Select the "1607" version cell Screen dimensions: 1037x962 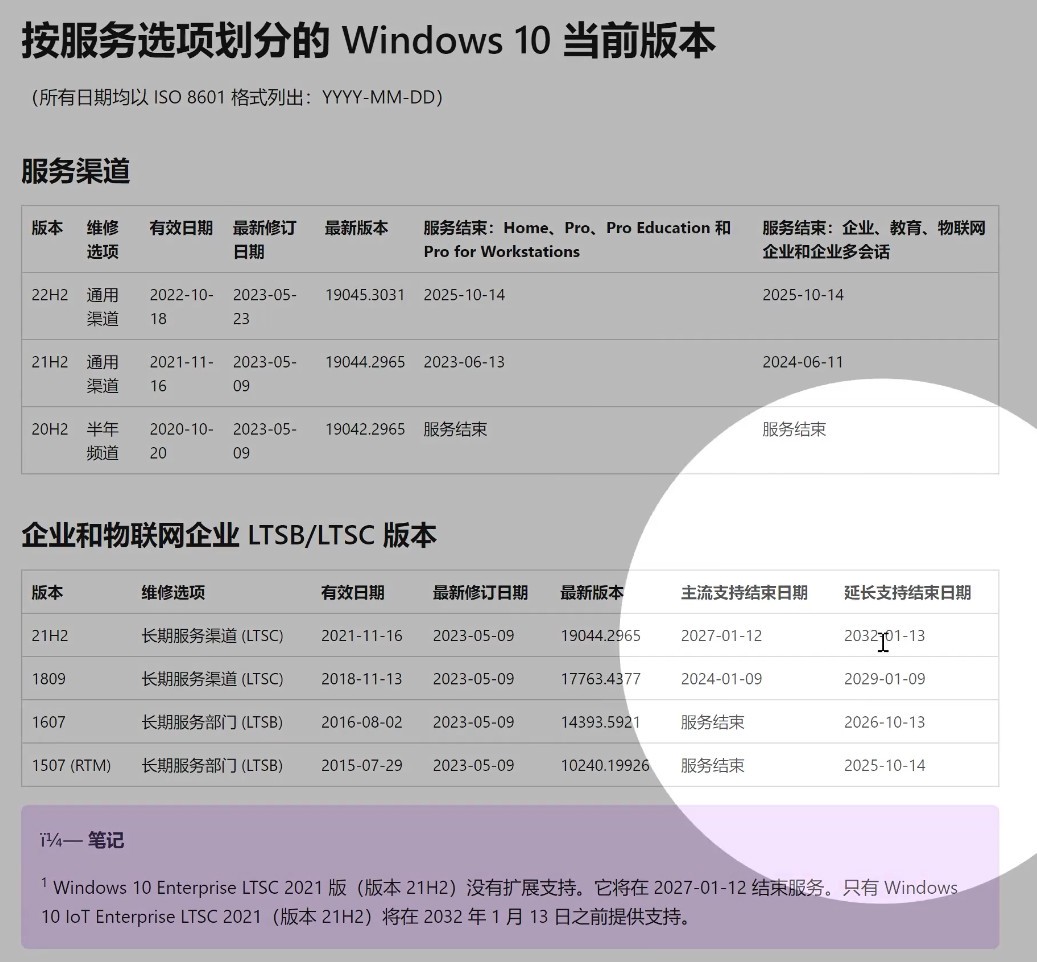(48, 722)
